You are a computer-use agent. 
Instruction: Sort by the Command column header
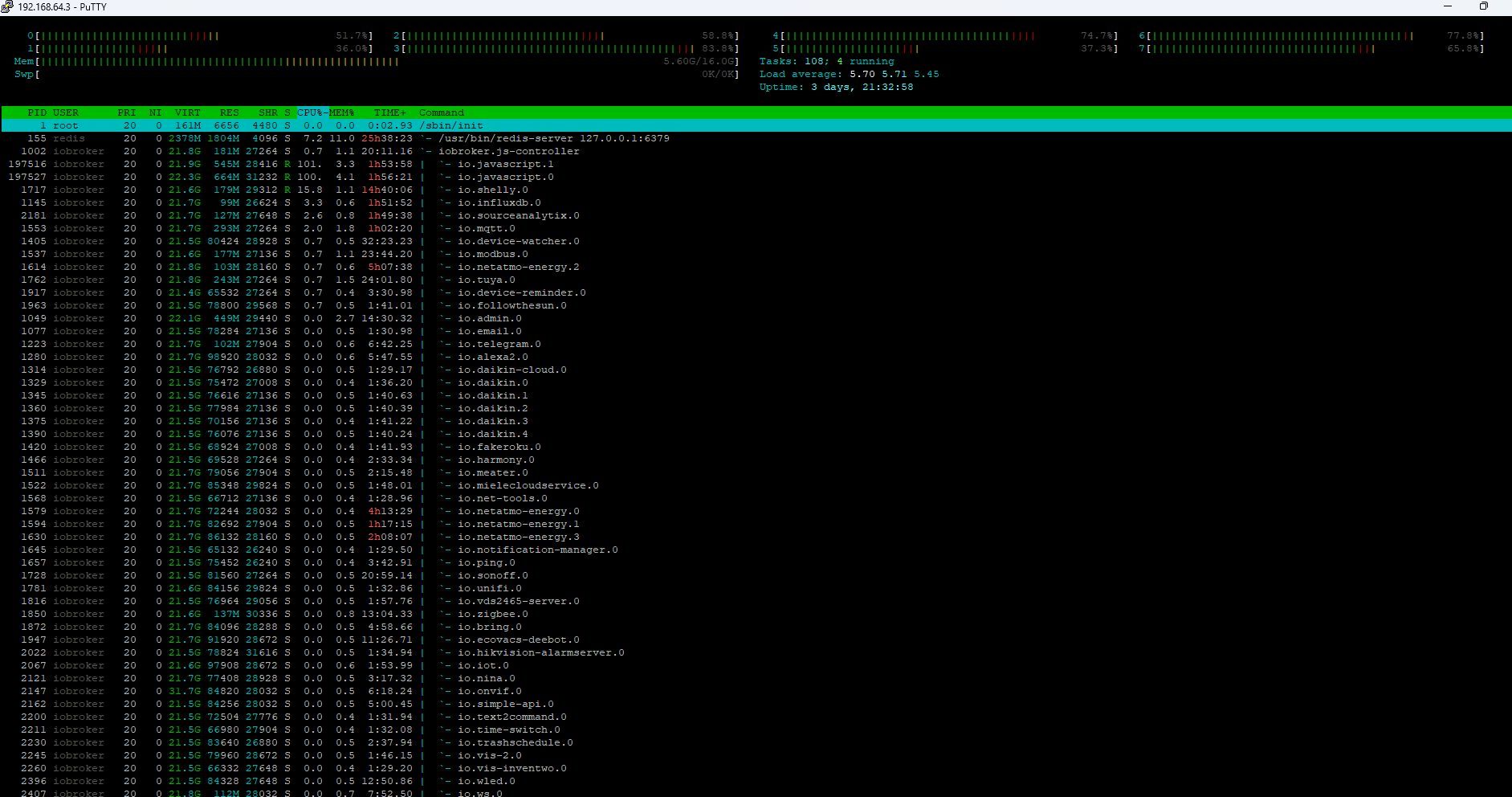pos(442,112)
